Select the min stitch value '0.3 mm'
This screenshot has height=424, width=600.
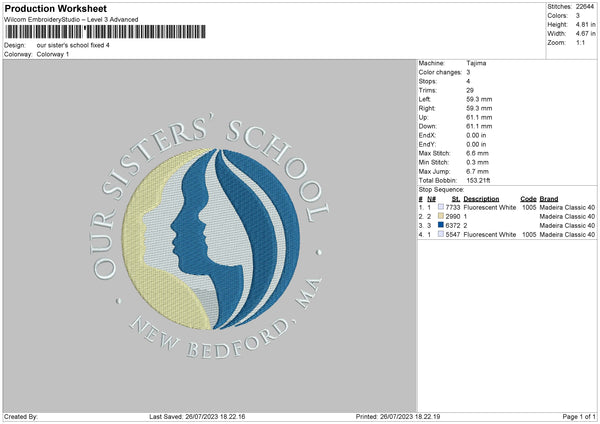(x=477, y=162)
